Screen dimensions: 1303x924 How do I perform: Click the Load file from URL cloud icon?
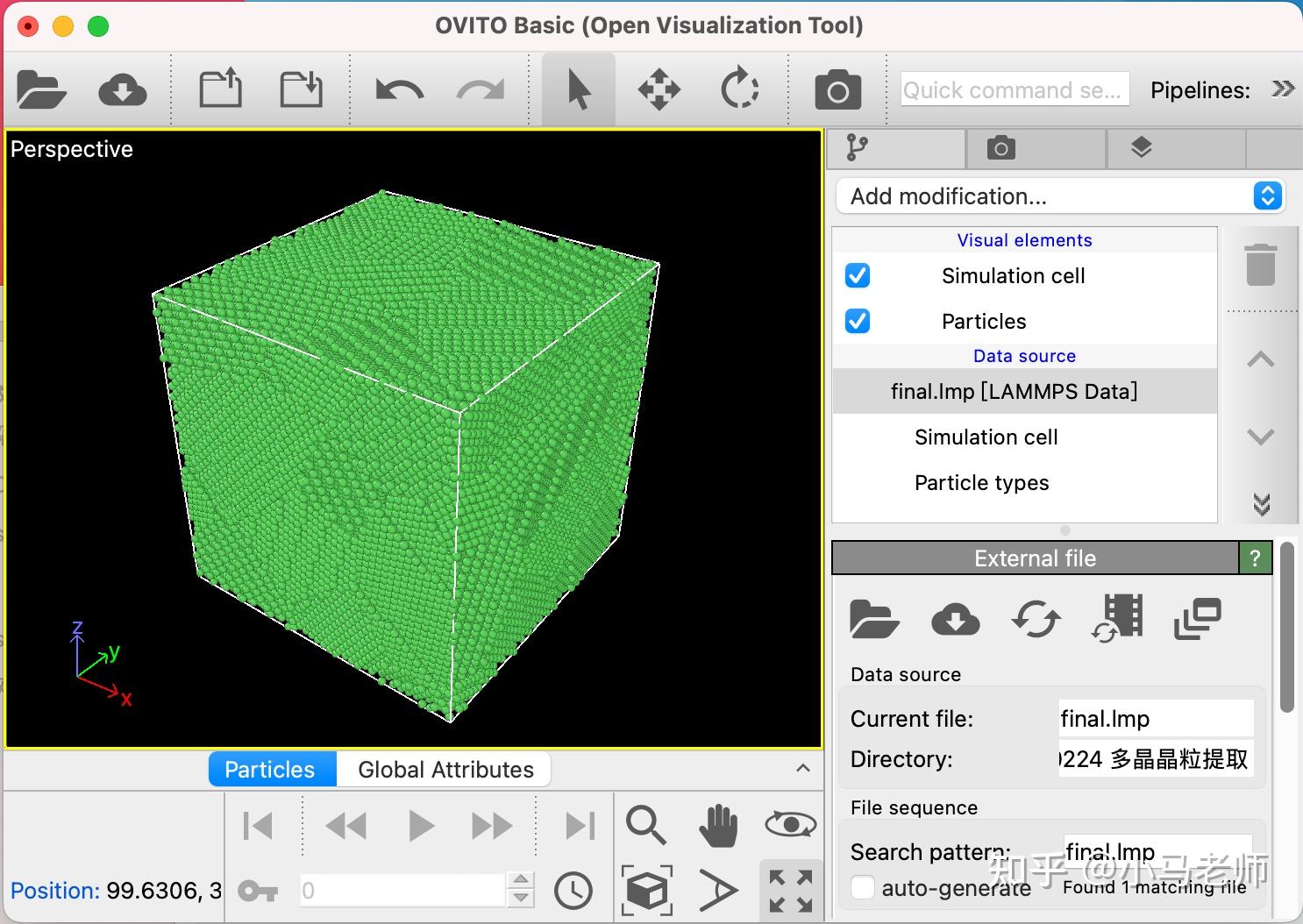(x=123, y=90)
